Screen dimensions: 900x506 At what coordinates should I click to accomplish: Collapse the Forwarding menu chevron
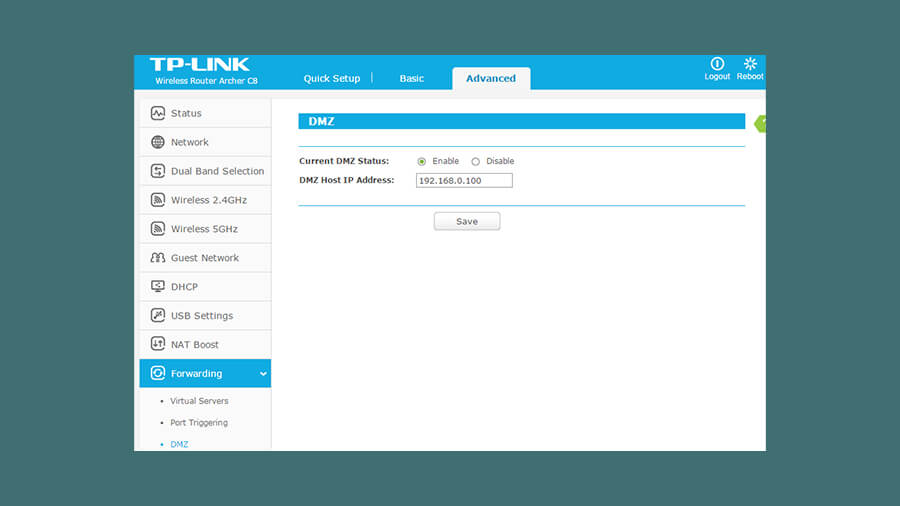pyautogui.click(x=263, y=373)
